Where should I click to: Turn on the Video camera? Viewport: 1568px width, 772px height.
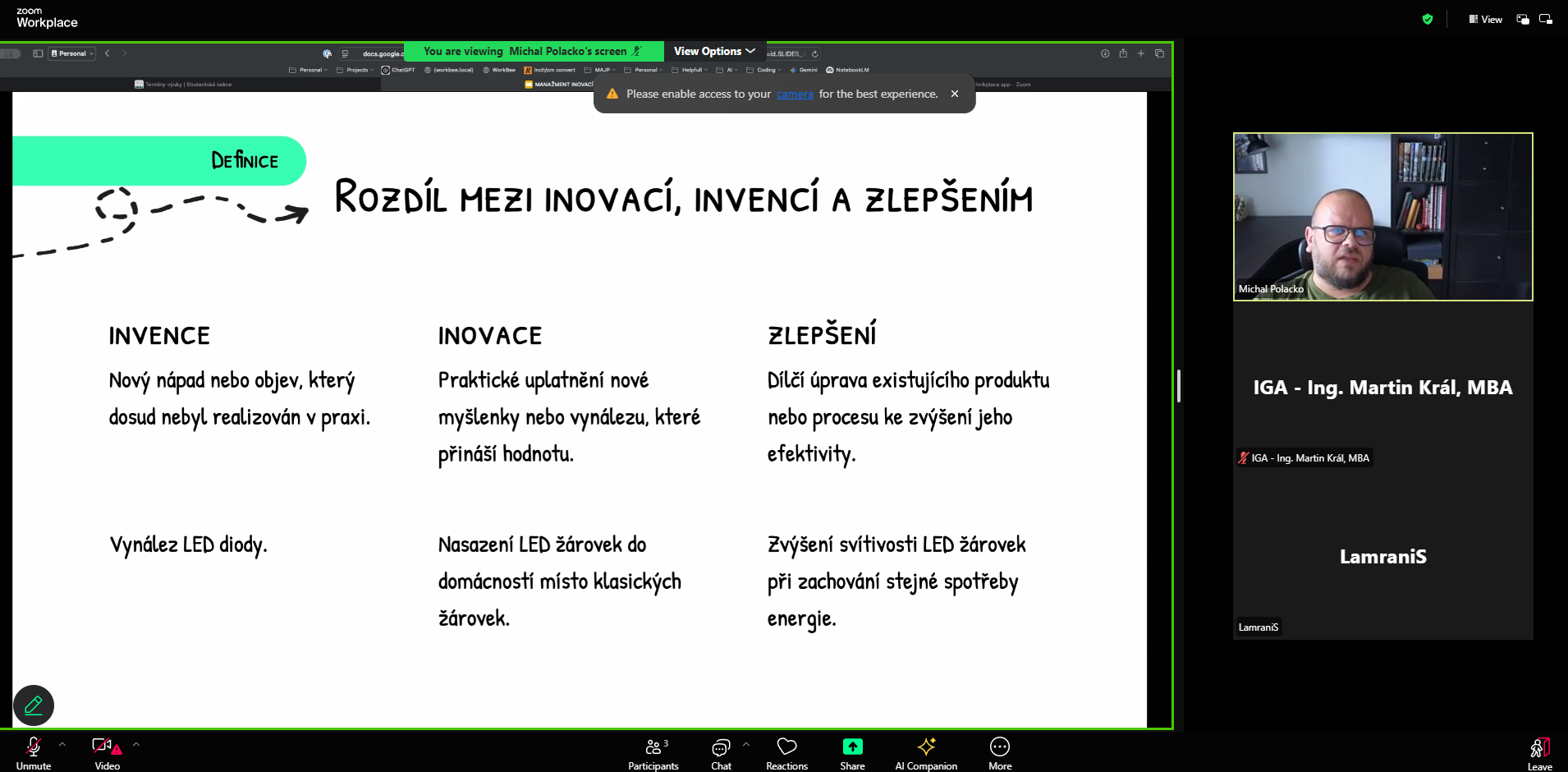coord(106,751)
